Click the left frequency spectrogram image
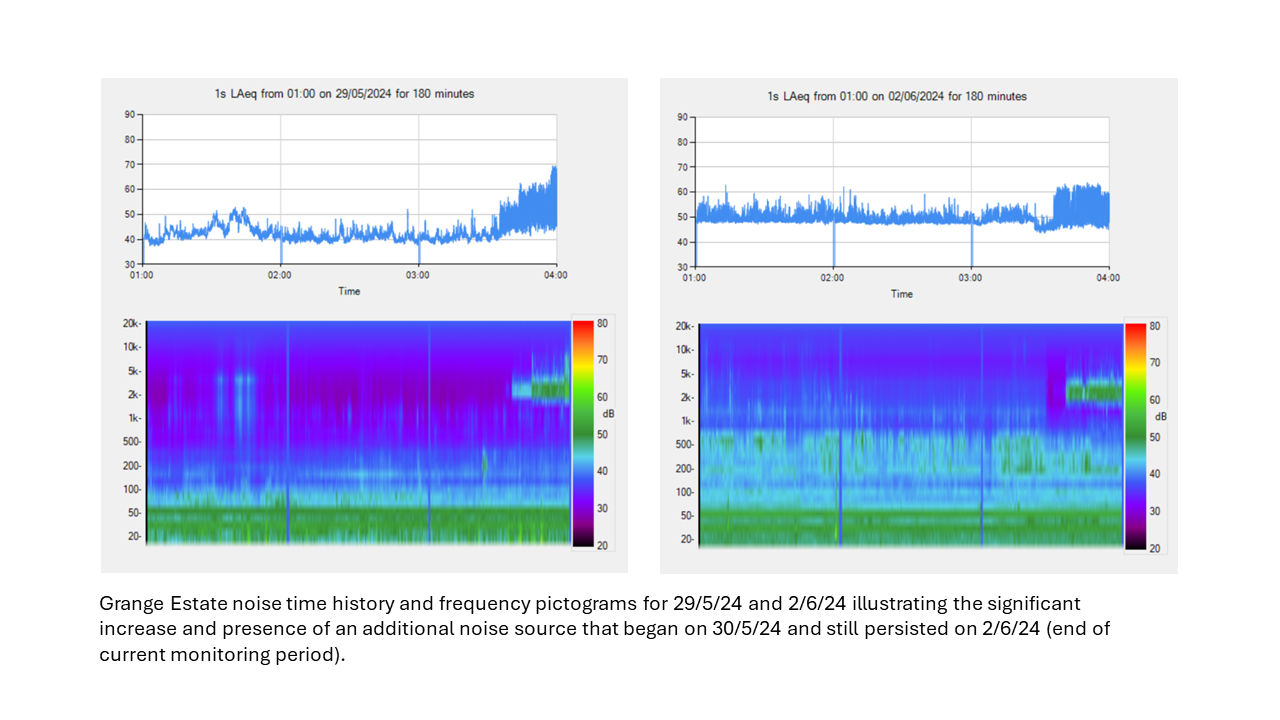This screenshot has width=1280, height=720. click(x=357, y=432)
